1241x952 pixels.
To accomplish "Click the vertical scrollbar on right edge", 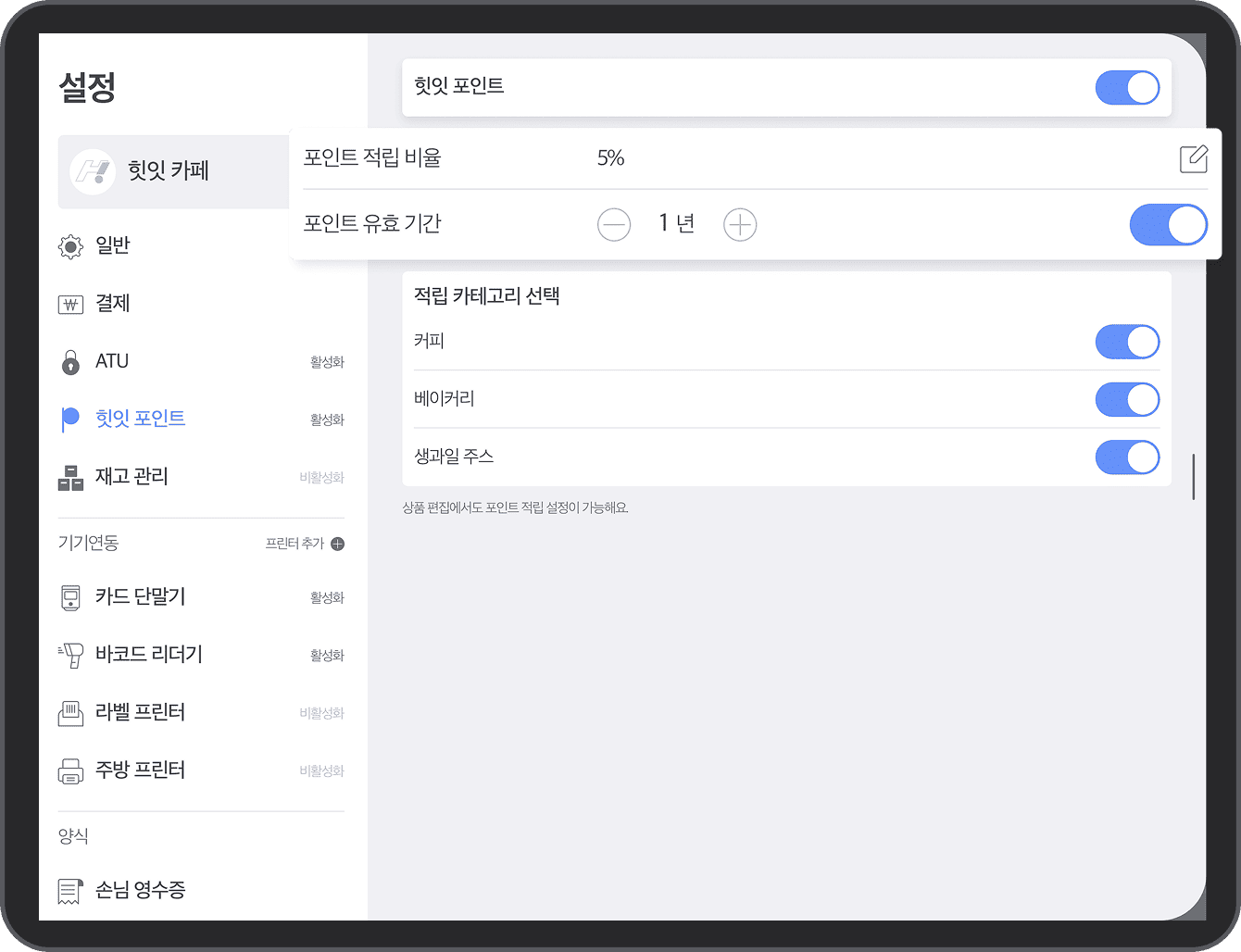I will (x=1193, y=477).
